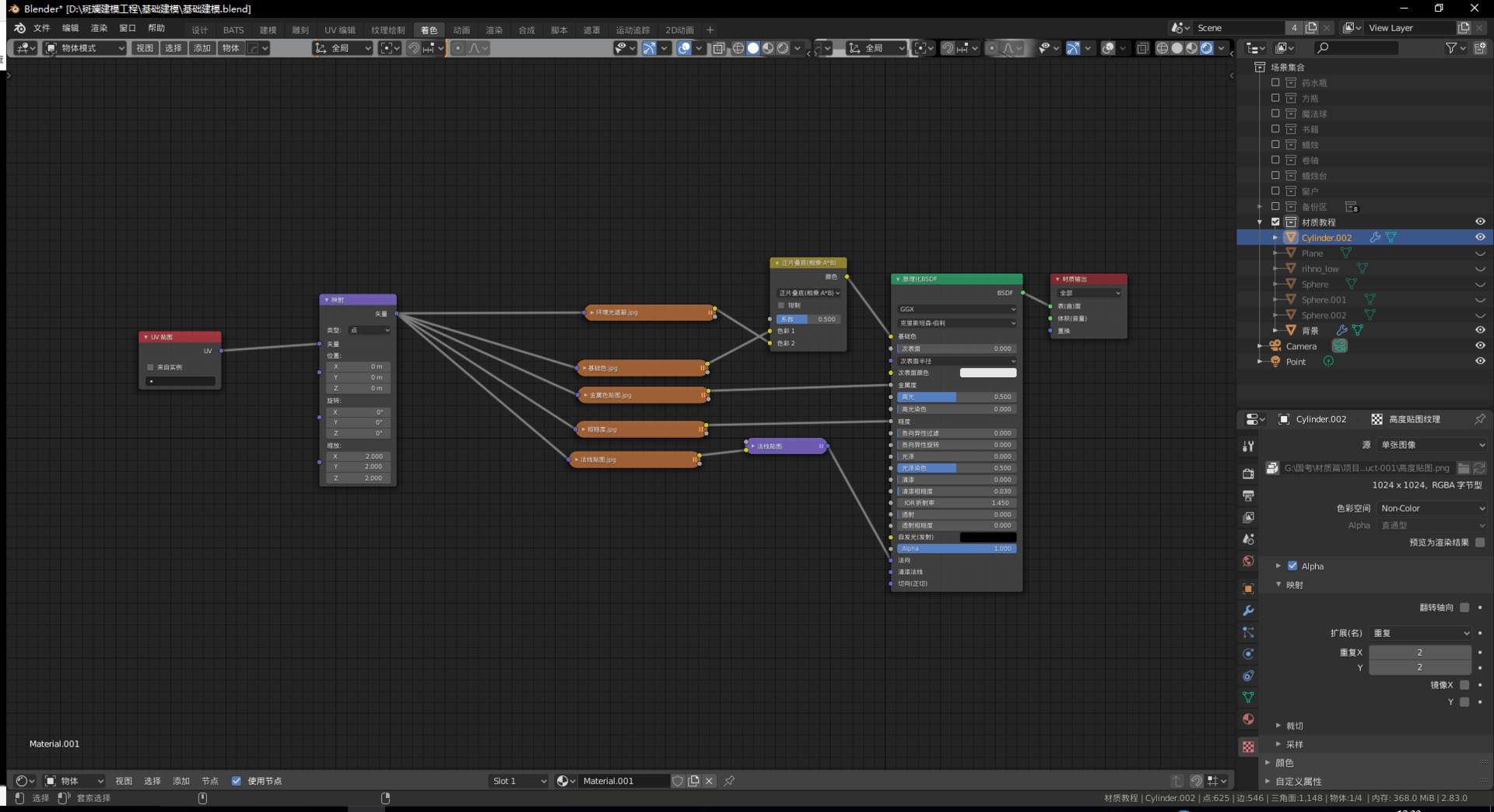Open outliner filter funnel
The height and width of the screenshot is (812, 1494).
pos(1451,48)
